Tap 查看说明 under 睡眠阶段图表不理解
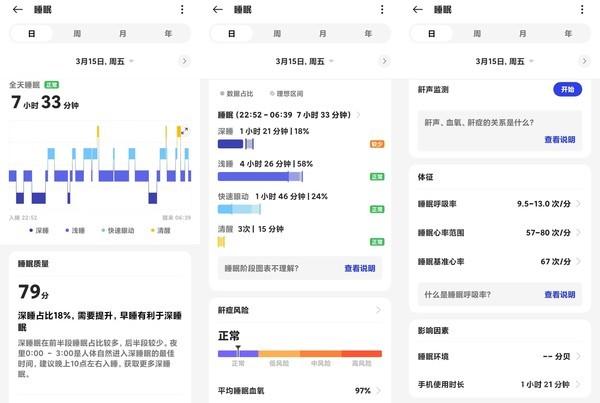600x403 pixels. pos(360,268)
